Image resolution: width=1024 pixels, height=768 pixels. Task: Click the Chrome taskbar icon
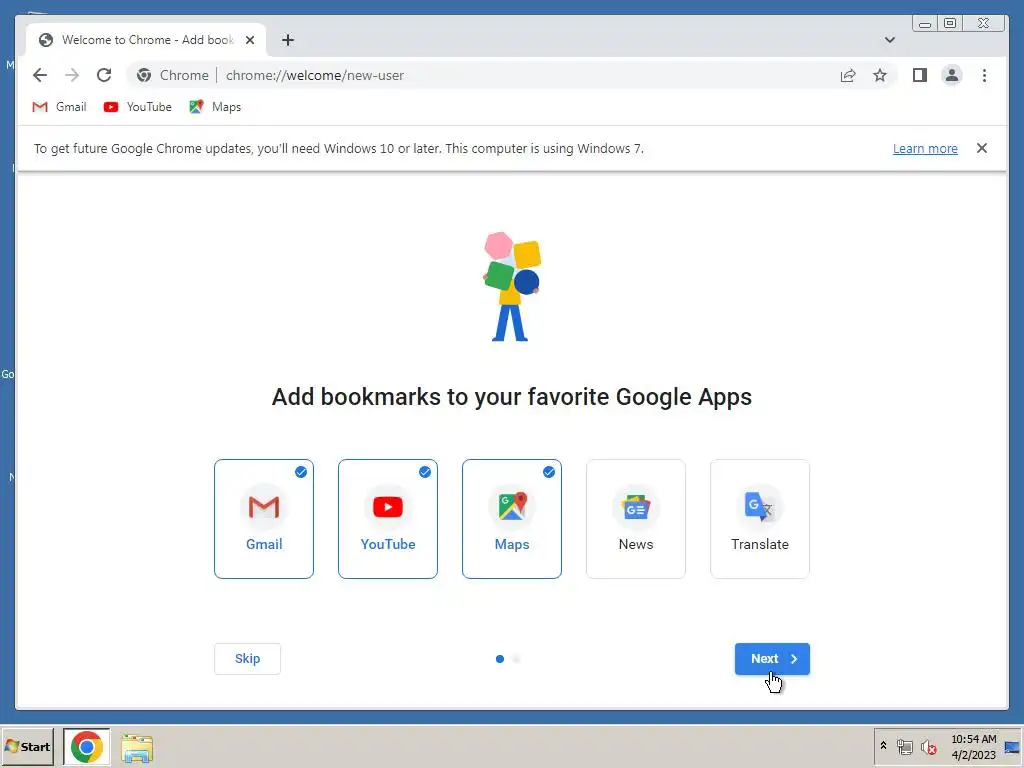(x=86, y=746)
